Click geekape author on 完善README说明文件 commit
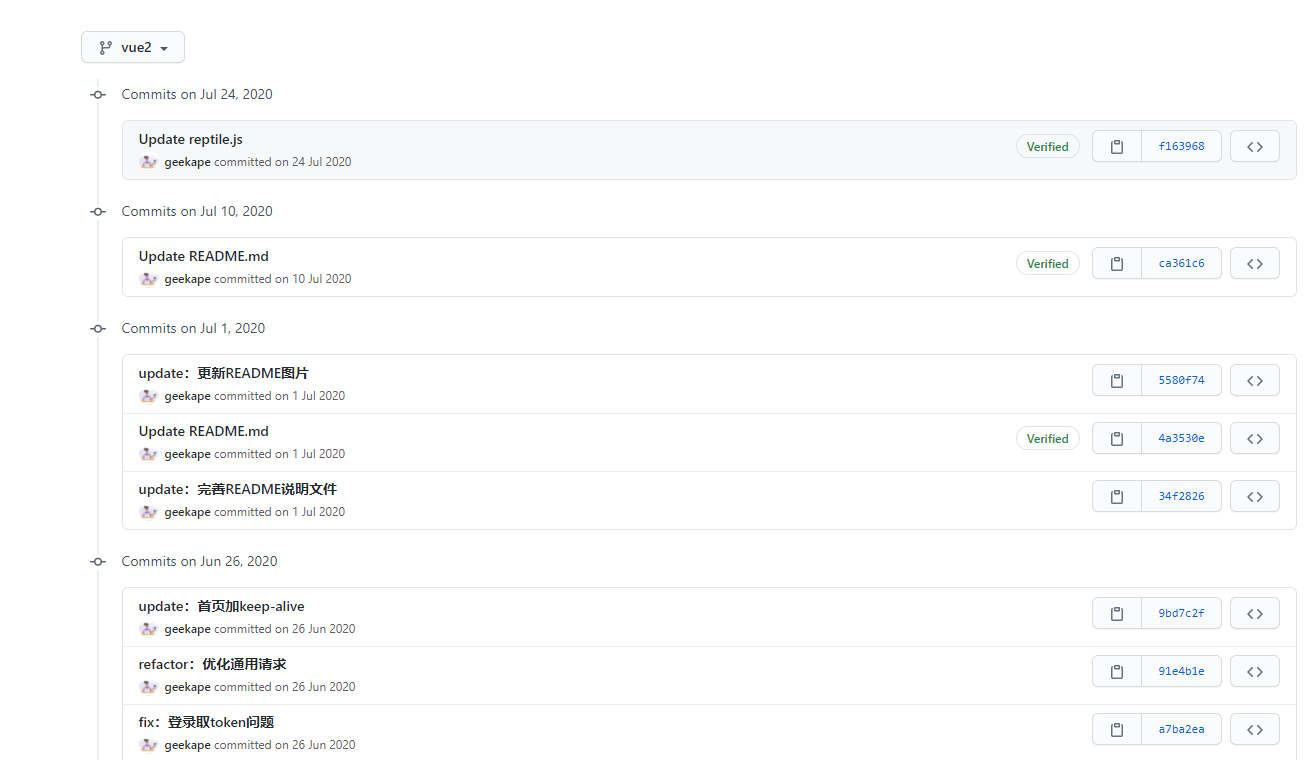 click(187, 512)
